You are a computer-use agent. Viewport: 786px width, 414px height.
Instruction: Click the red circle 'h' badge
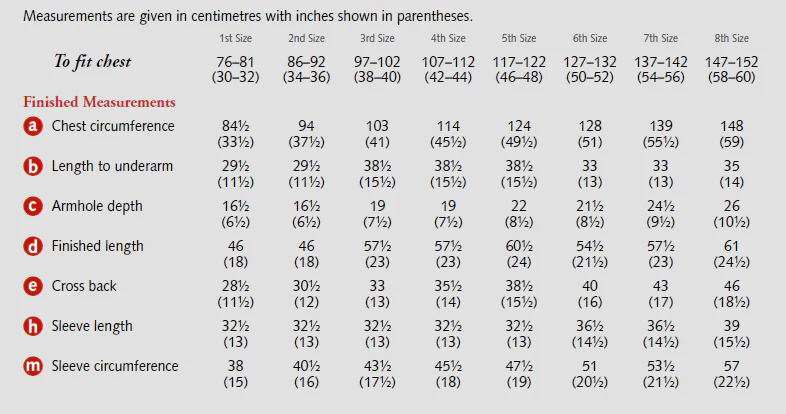tap(34, 326)
